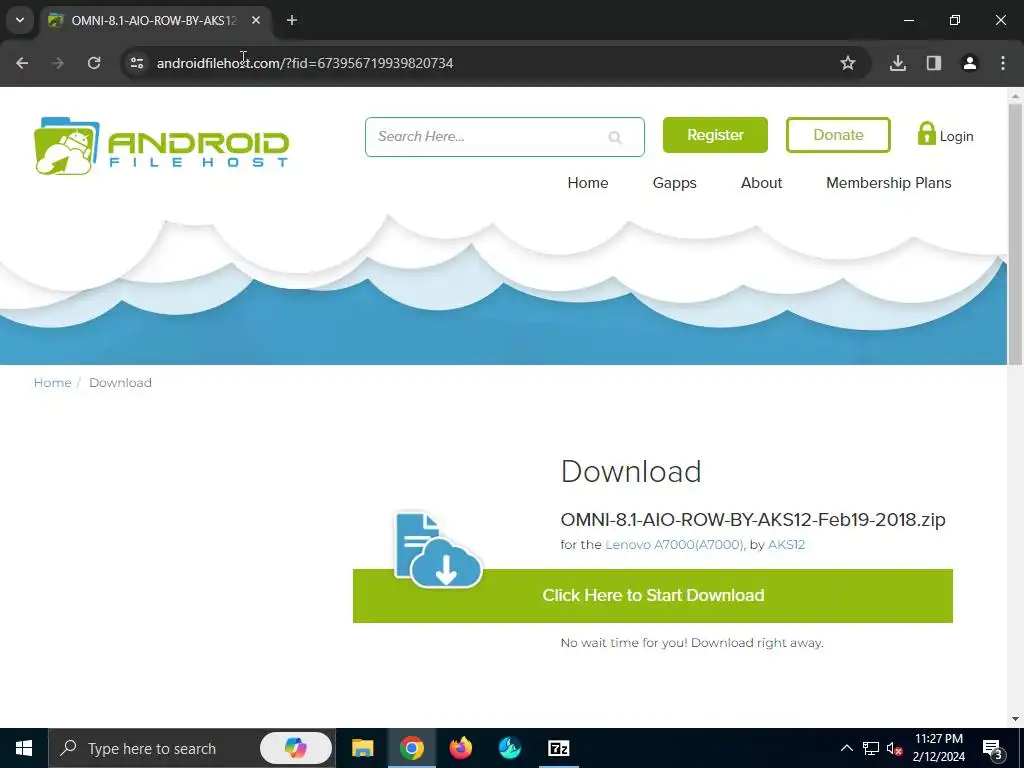Click 'No wait time for you!' text
The image size is (1024, 768).
pyautogui.click(x=624, y=643)
